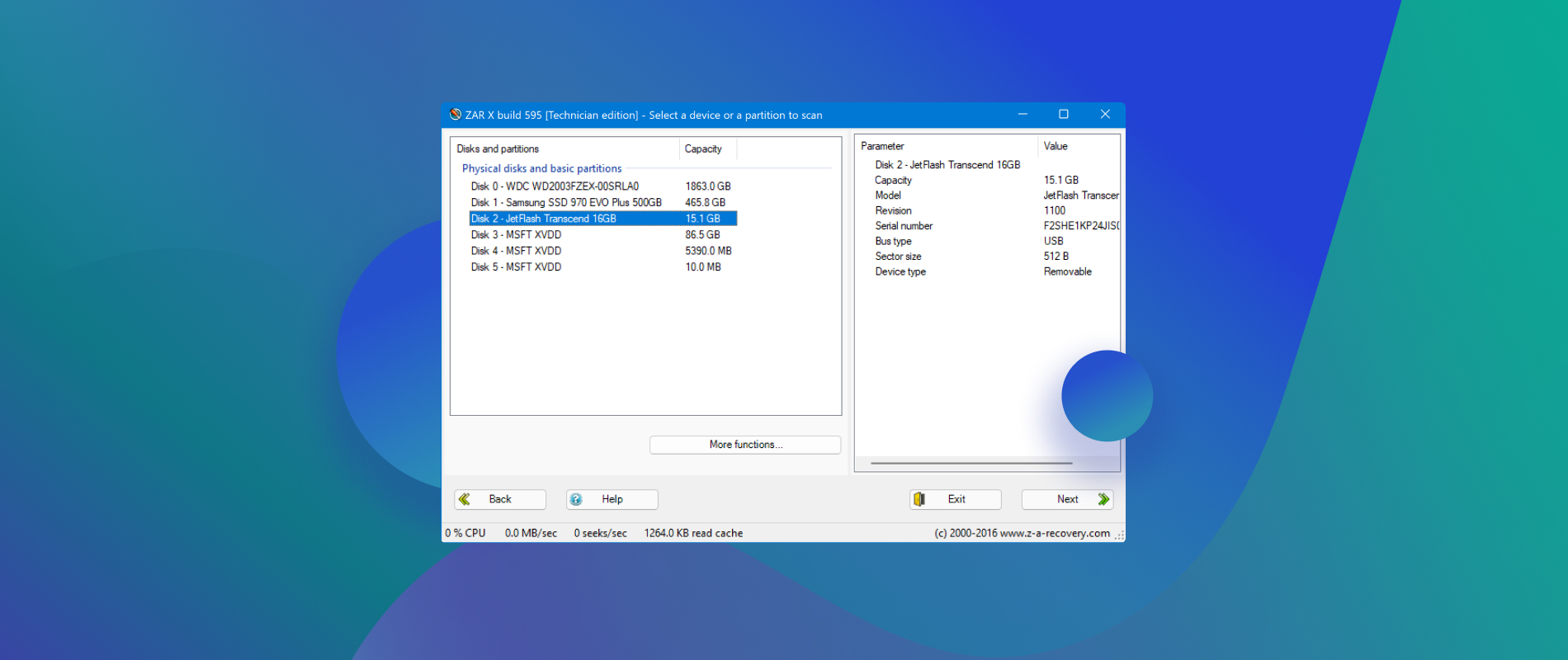This screenshot has width=1568, height=660.
Task: Click the 1264.0 KB read cache status
Action: tap(693, 533)
